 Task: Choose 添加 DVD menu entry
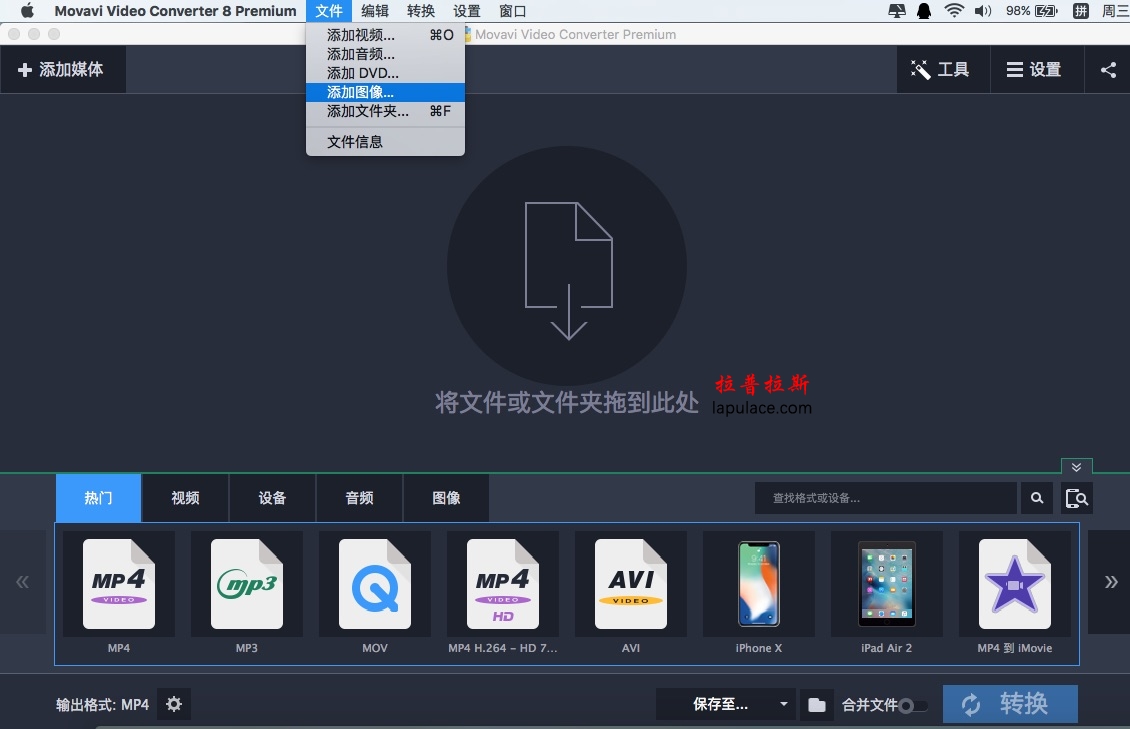coord(386,73)
